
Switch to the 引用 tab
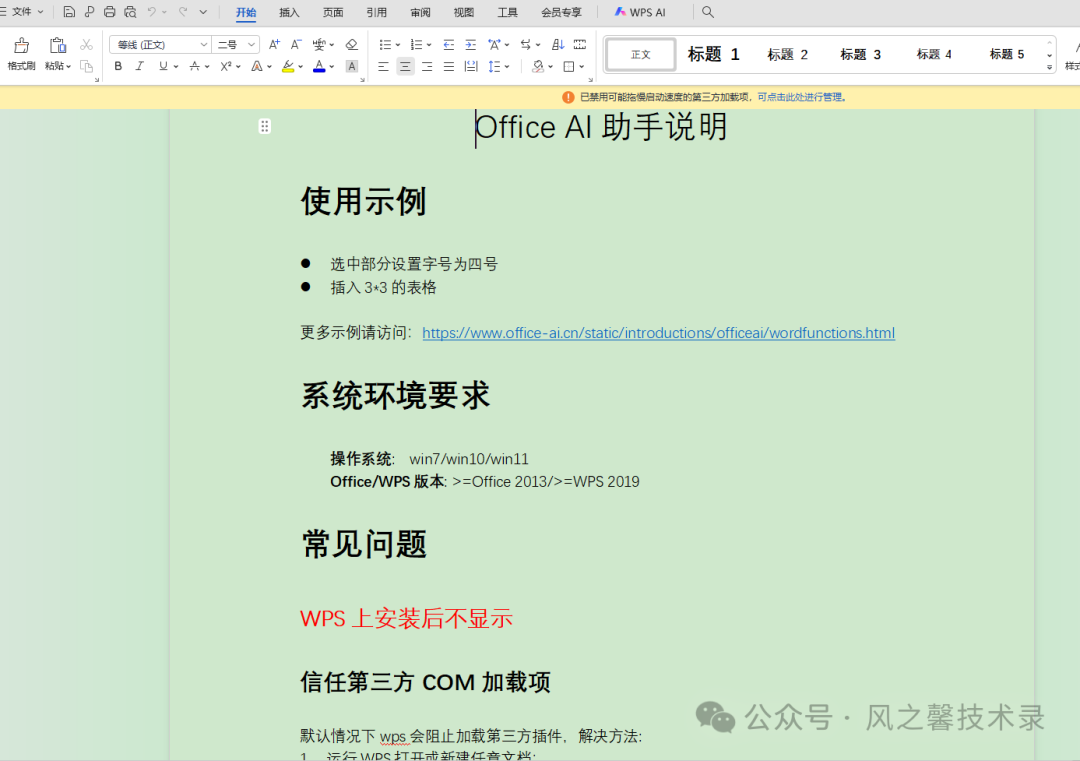377,12
